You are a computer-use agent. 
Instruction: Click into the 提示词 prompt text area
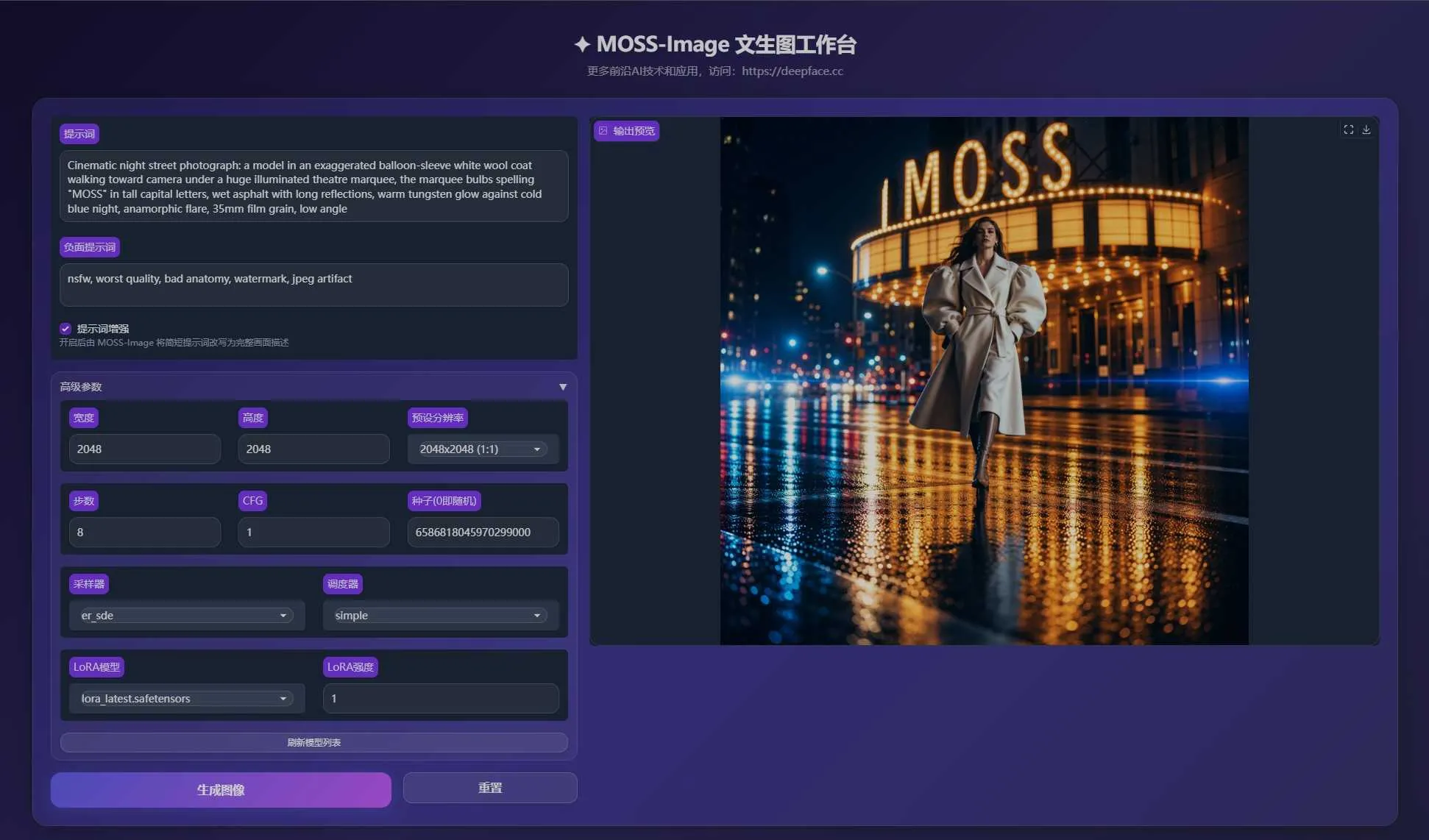point(314,186)
